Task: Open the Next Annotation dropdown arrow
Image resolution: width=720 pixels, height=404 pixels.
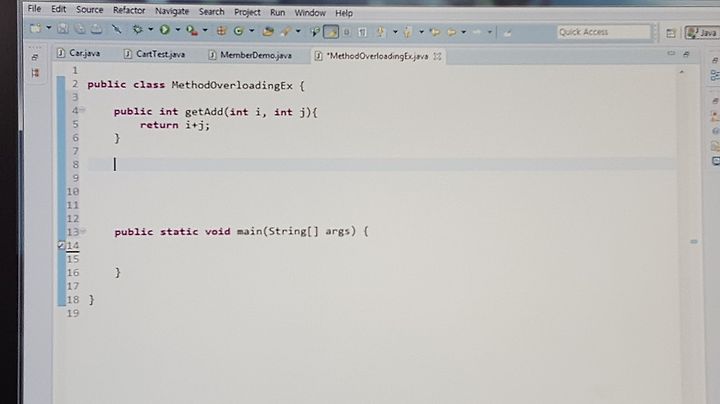Action: point(395,32)
